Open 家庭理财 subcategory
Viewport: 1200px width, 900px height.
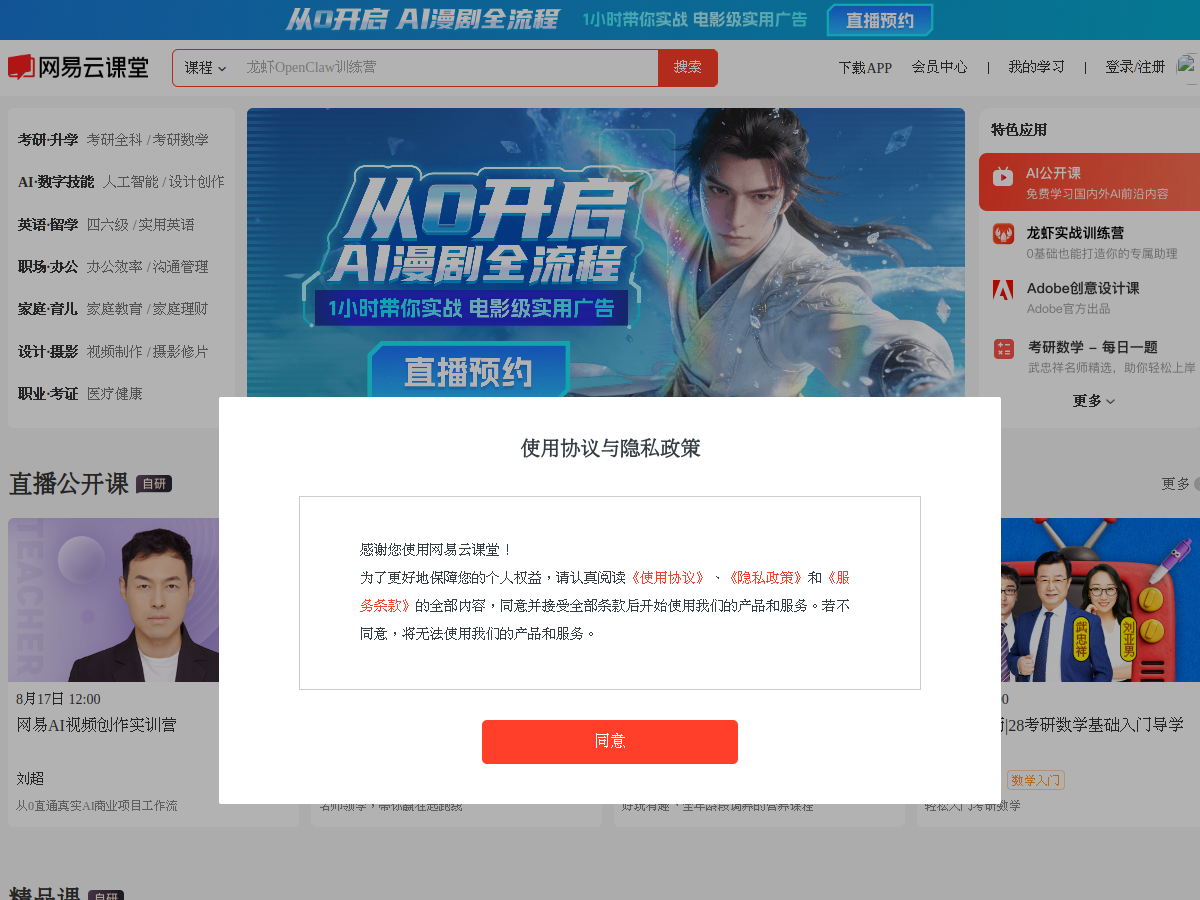point(181,309)
